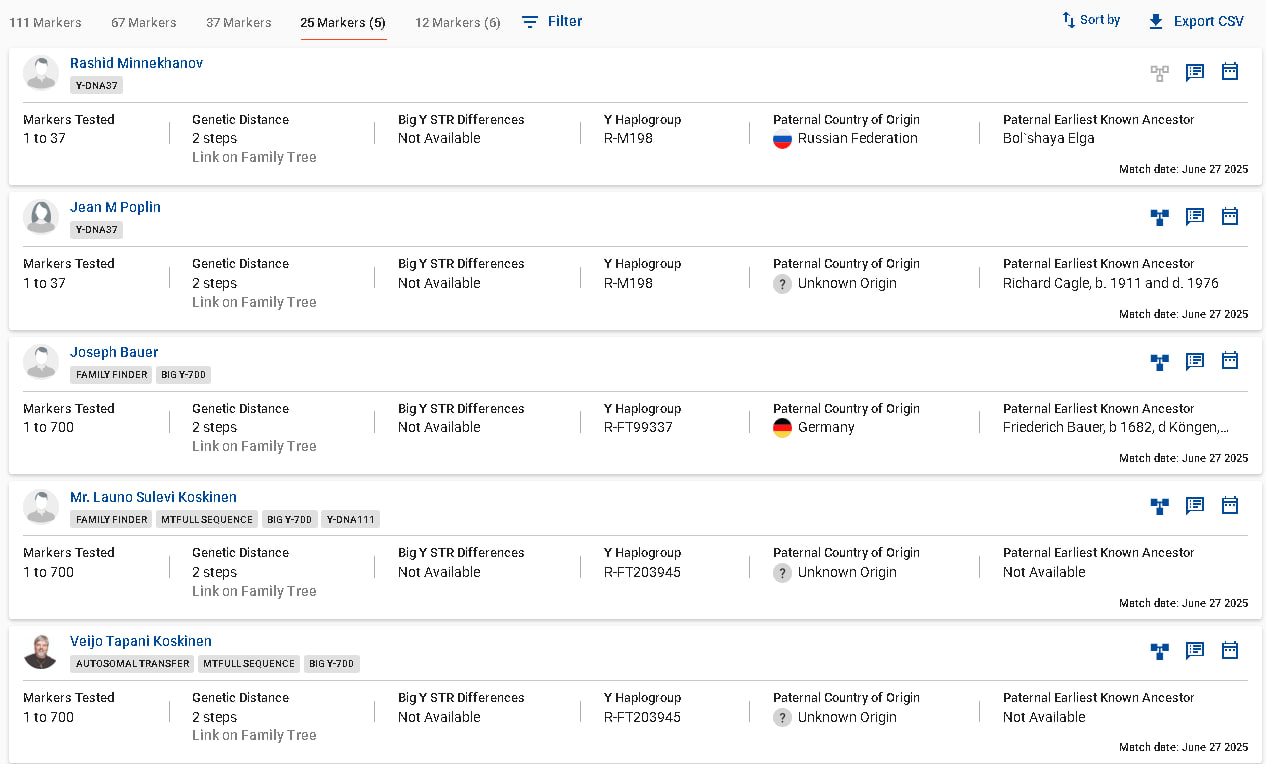1266x764 pixels.
Task: Open Jean M Poplin's profile
Action: (x=115, y=207)
